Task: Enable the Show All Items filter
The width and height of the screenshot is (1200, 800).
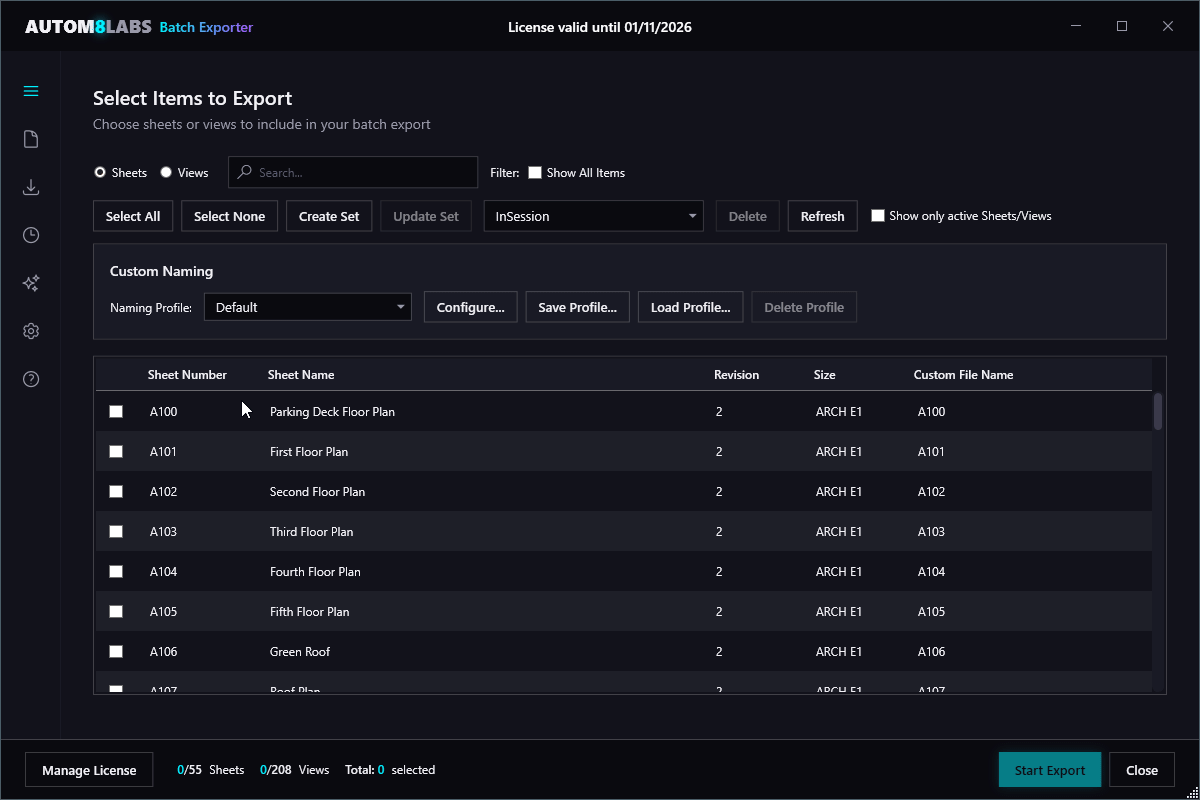Action: (x=534, y=172)
